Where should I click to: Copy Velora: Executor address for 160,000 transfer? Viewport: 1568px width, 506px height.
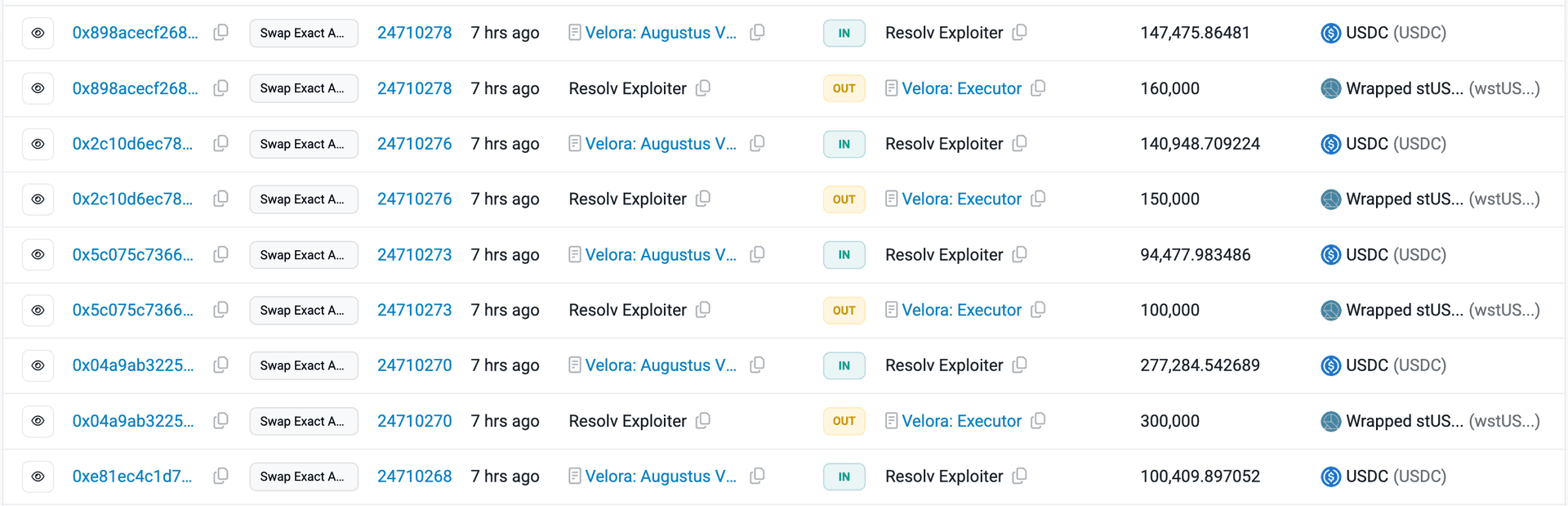[1038, 88]
